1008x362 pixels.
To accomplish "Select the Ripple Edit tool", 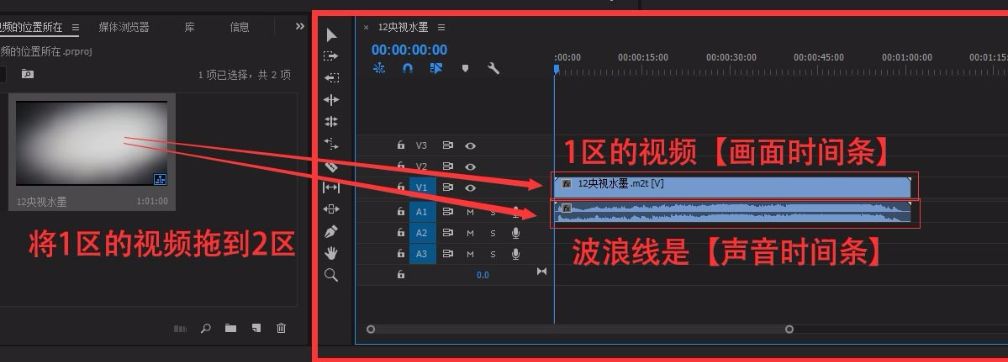I will [331, 100].
